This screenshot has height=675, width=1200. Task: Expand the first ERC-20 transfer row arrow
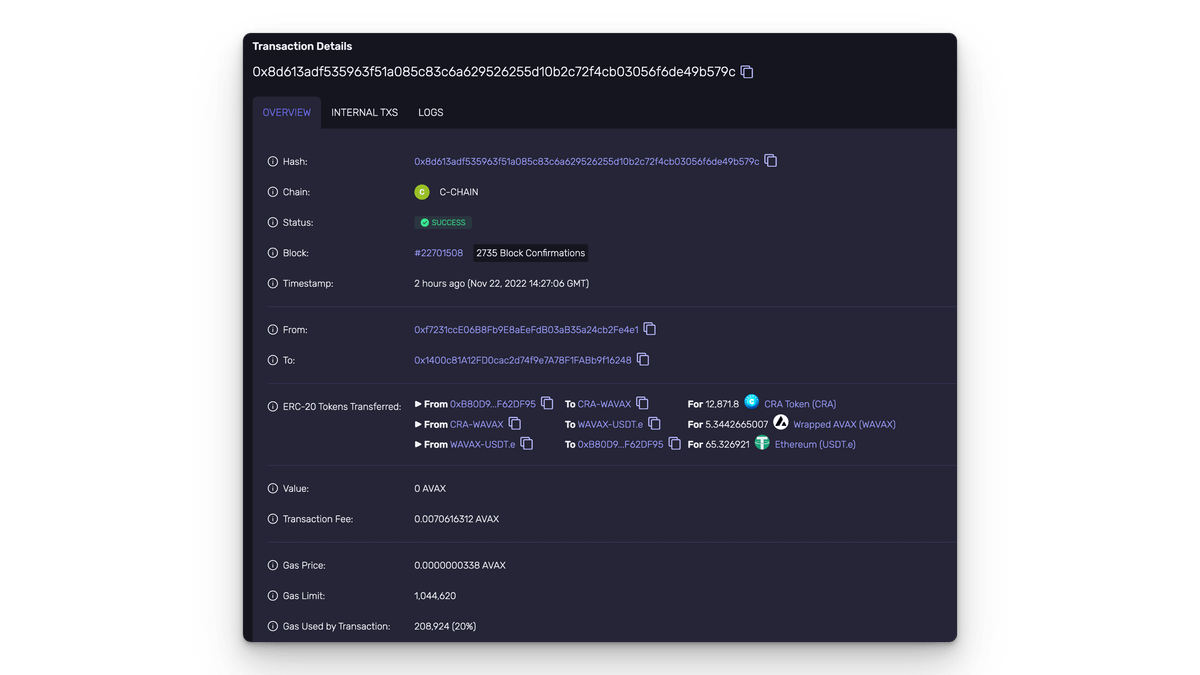[419, 404]
